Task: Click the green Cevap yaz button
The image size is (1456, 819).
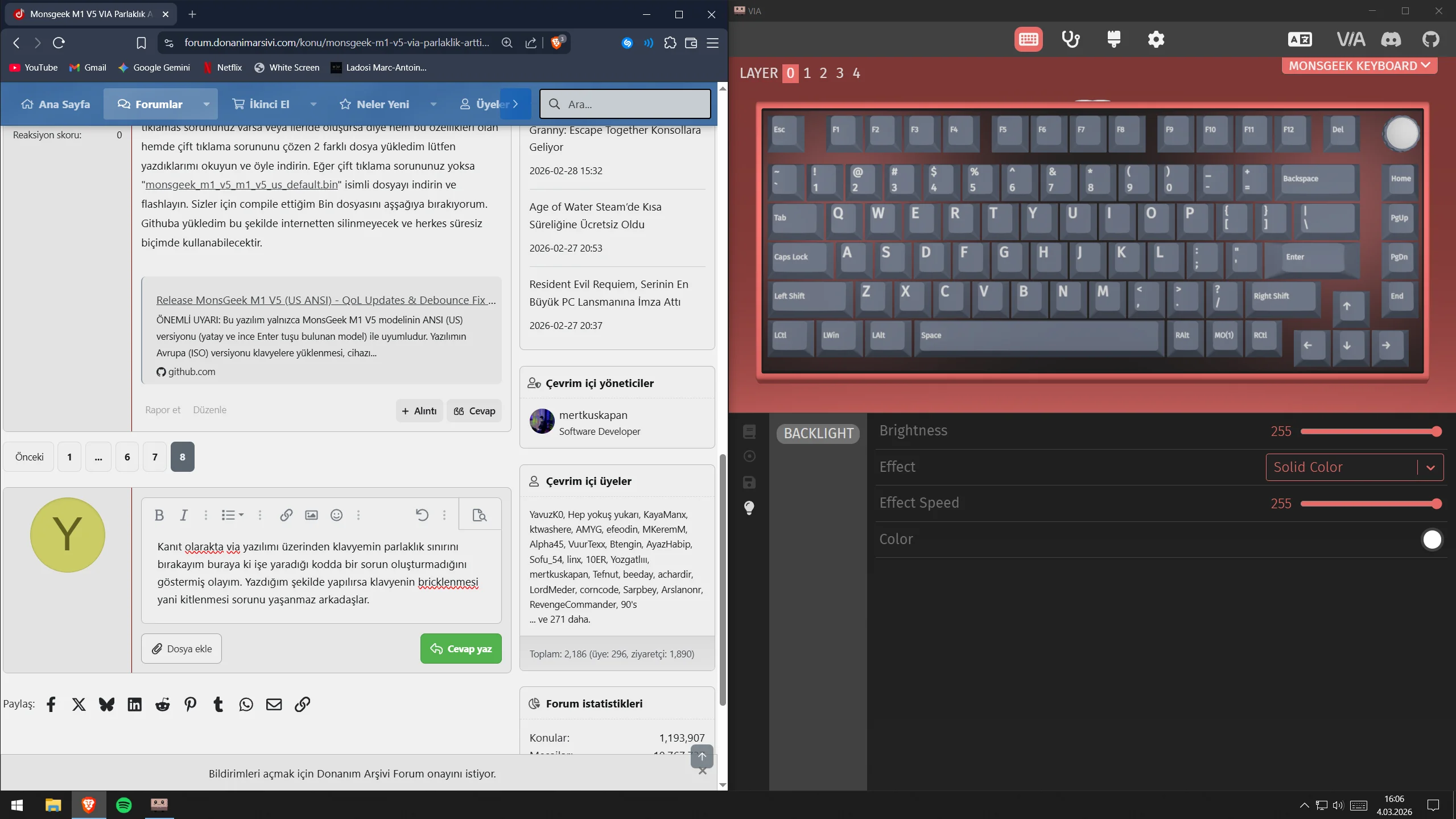Action: click(460, 649)
